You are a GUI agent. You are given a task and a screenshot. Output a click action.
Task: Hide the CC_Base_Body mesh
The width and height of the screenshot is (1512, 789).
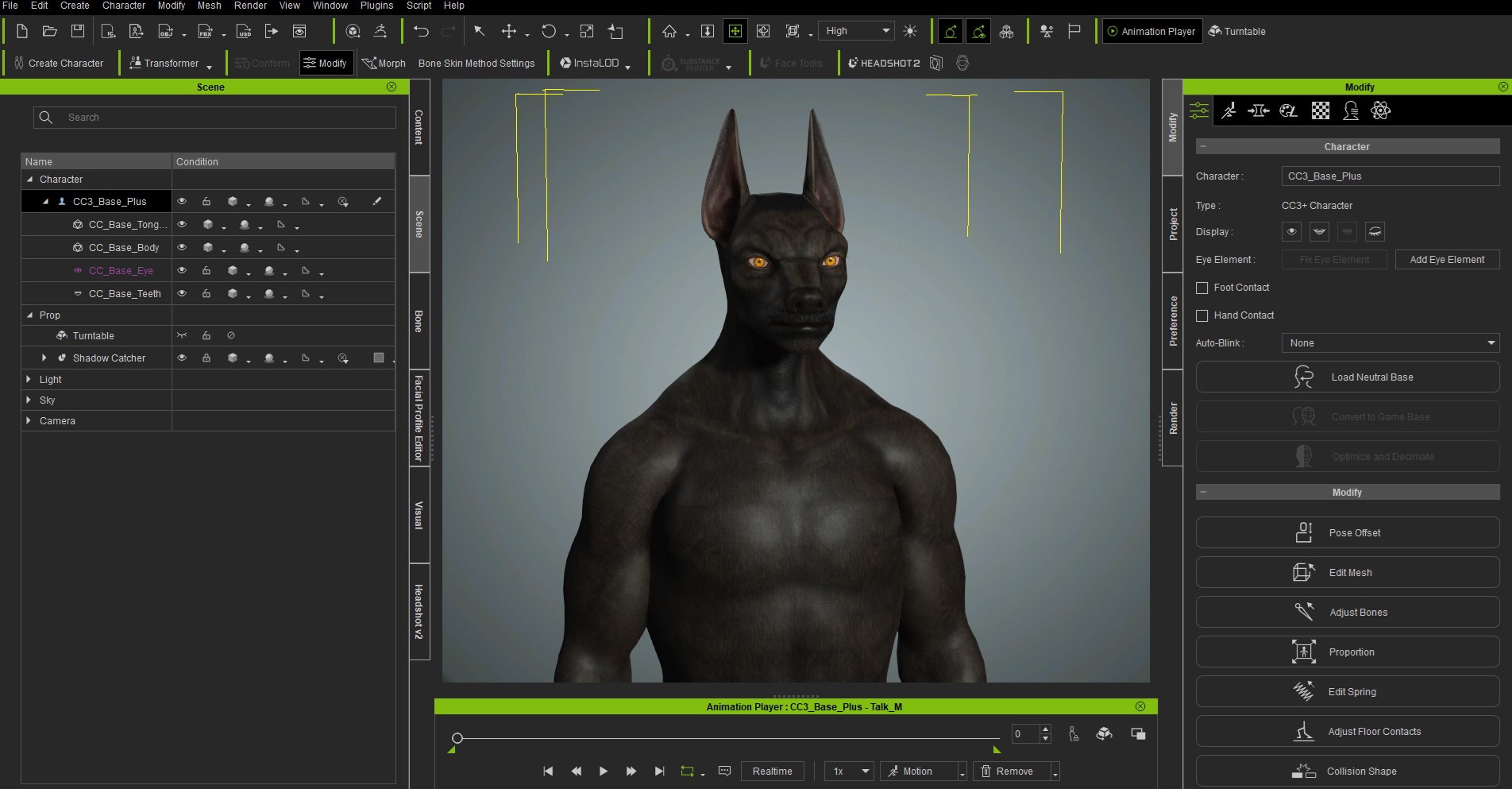coord(182,248)
